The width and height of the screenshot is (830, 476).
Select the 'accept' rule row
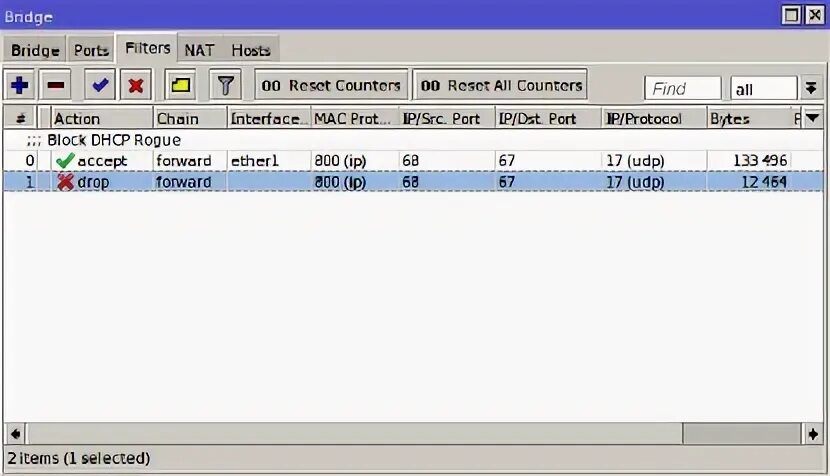click(413, 160)
